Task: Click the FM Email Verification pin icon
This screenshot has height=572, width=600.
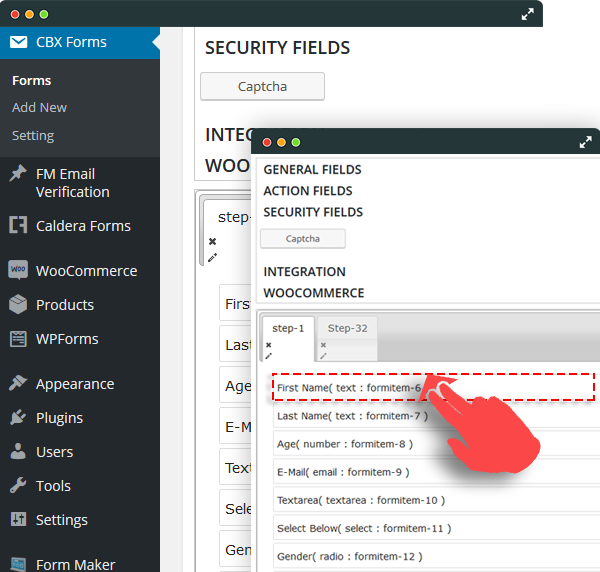Action: pos(18,173)
